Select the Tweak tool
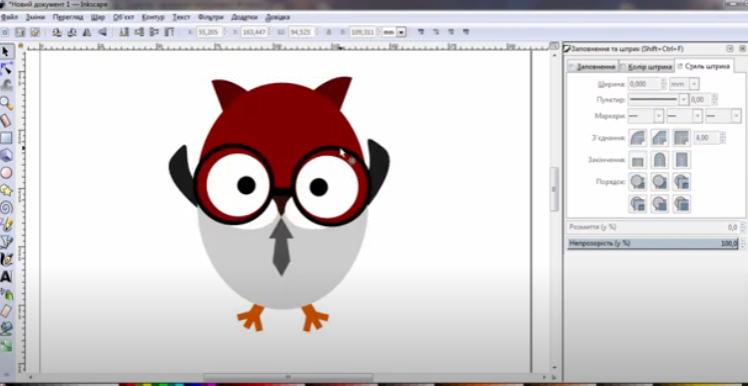748x386 pixels. coord(6,86)
